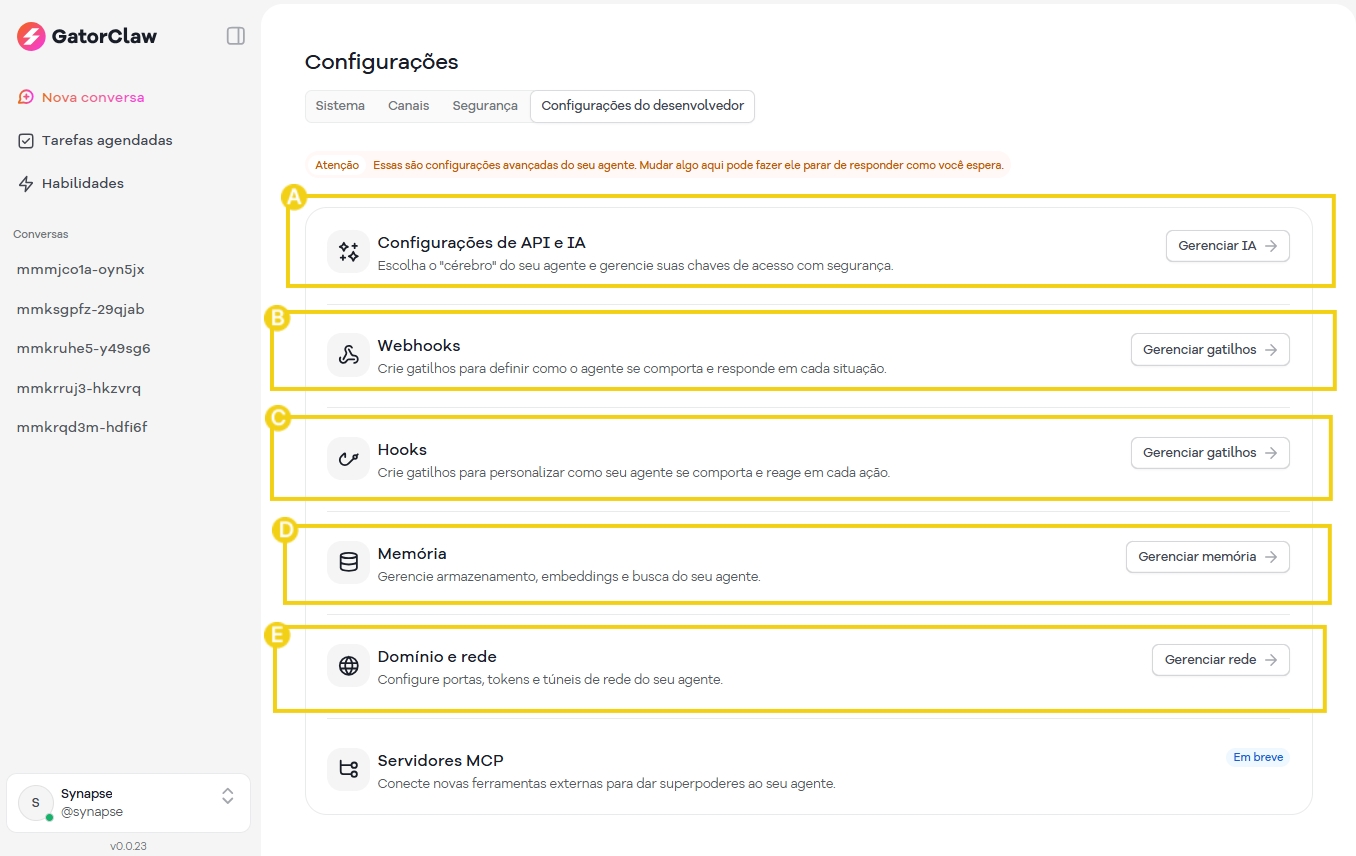Click the sparkles icon on Configurações de API e IA
The image size is (1356, 856).
point(347,251)
